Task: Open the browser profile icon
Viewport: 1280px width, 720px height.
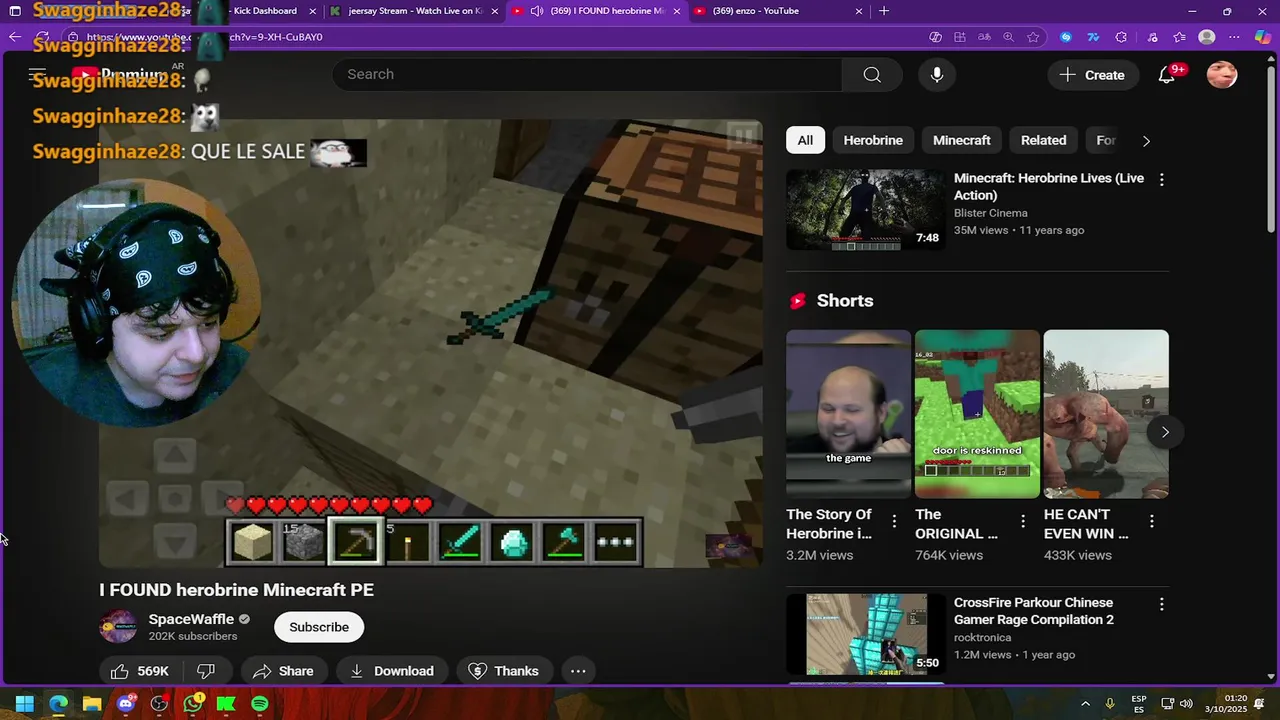Action: (1207, 37)
